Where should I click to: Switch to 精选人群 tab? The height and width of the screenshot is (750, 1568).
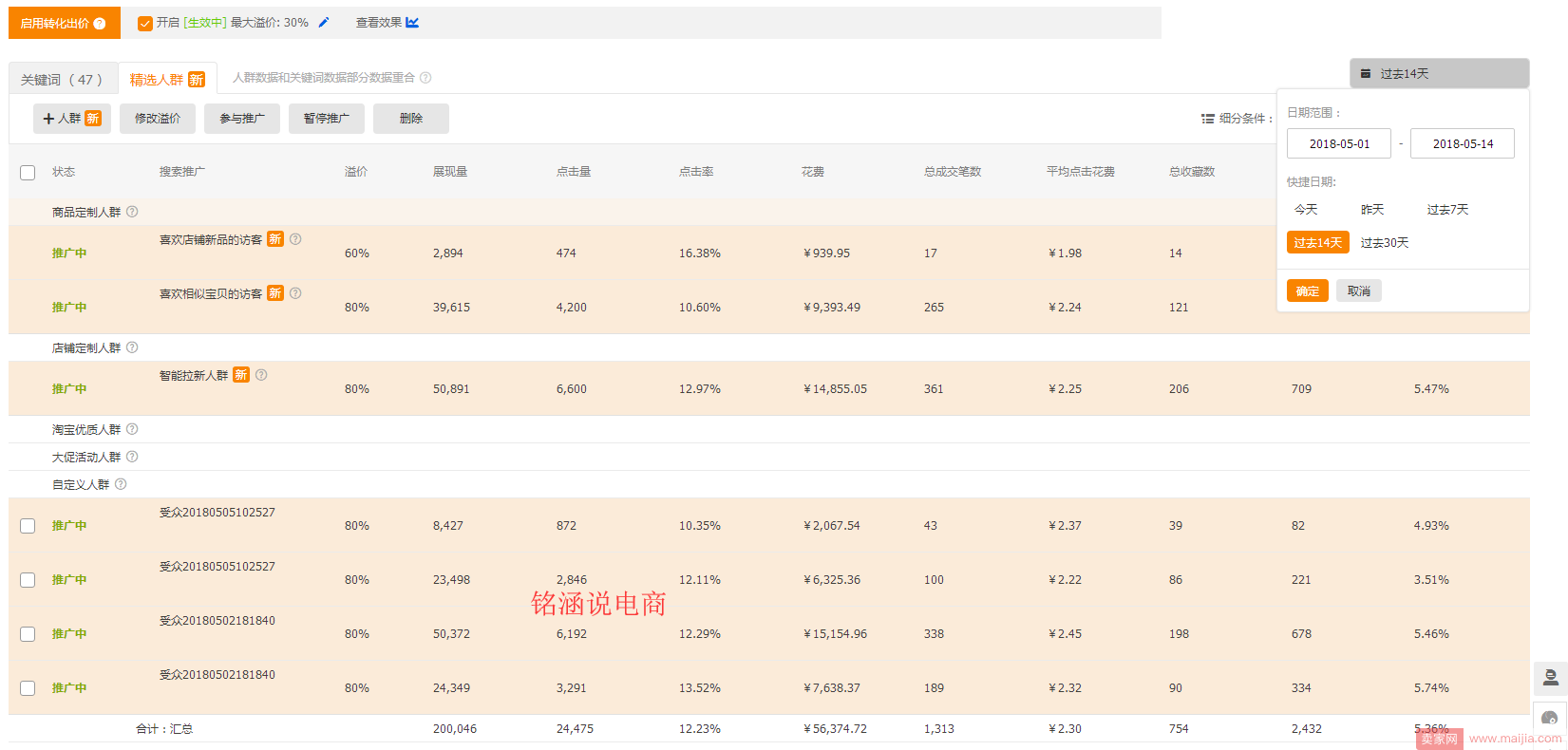pos(167,79)
